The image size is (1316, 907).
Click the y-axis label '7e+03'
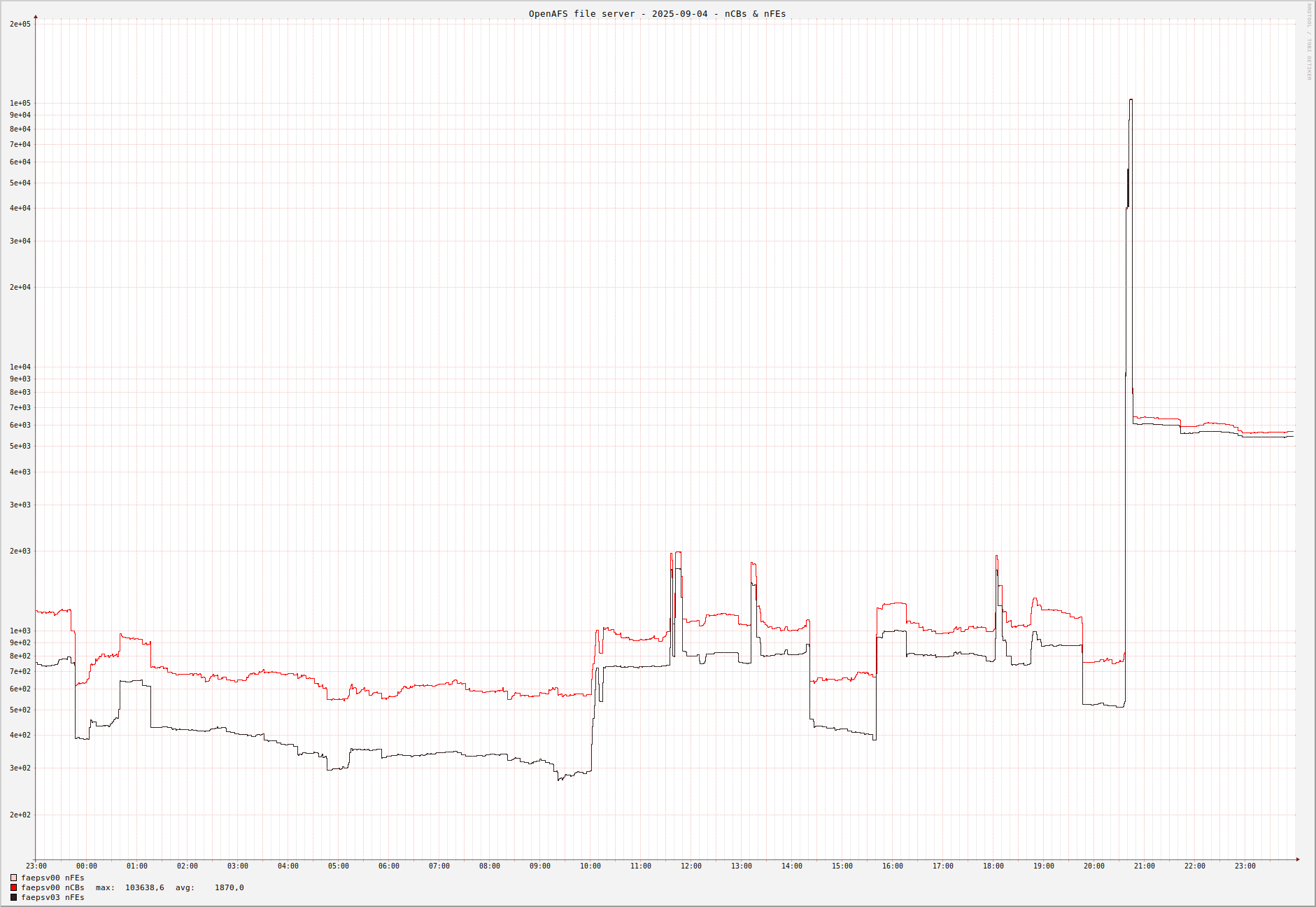(20, 407)
